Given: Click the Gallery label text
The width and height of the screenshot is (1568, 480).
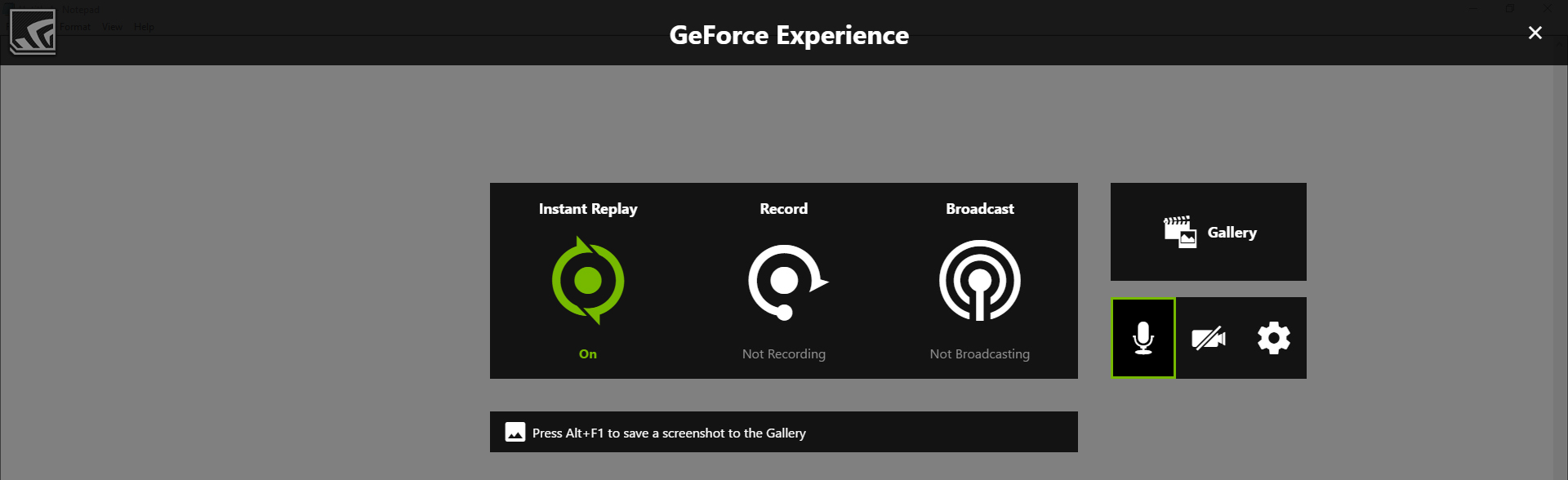Looking at the screenshot, I should tap(1232, 233).
